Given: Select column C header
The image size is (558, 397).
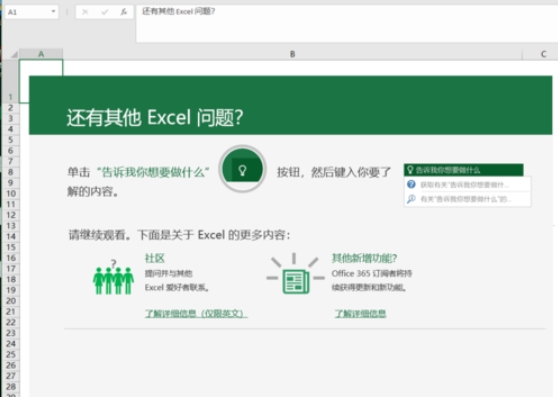Looking at the screenshot, I should point(543,54).
